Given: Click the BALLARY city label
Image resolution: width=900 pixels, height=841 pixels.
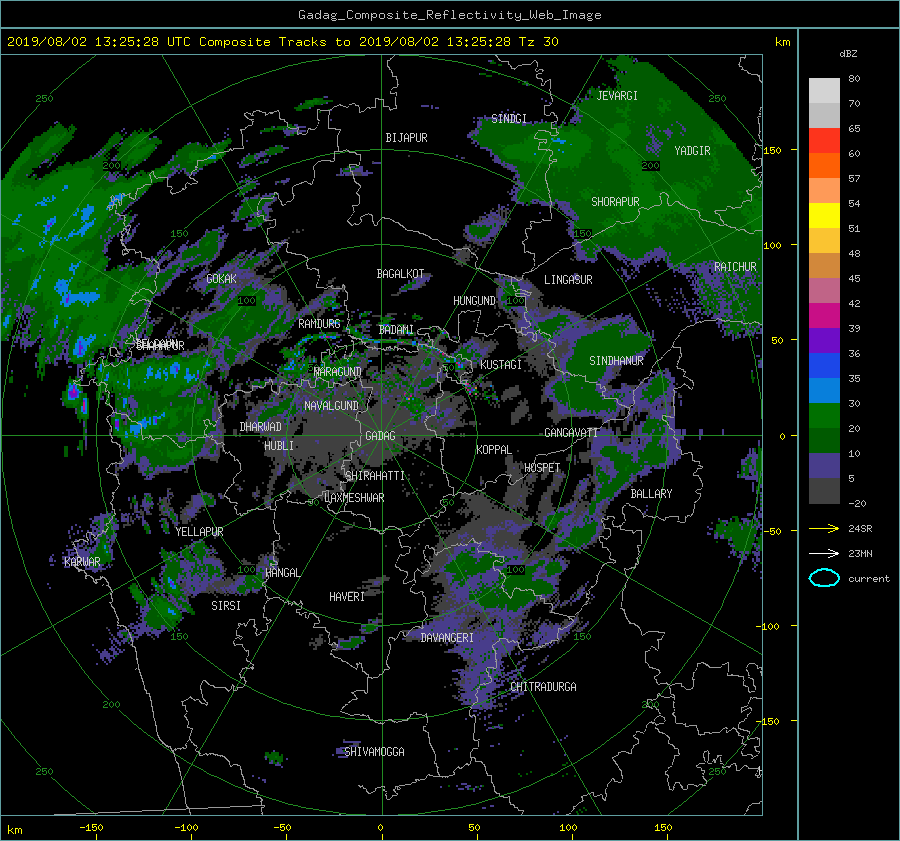Looking at the screenshot, I should tap(651, 494).
